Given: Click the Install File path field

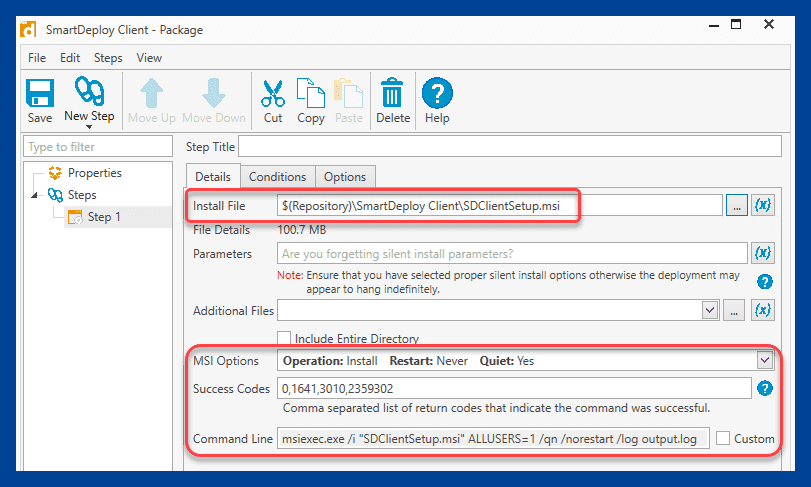Looking at the screenshot, I should pyautogui.click(x=500, y=206).
